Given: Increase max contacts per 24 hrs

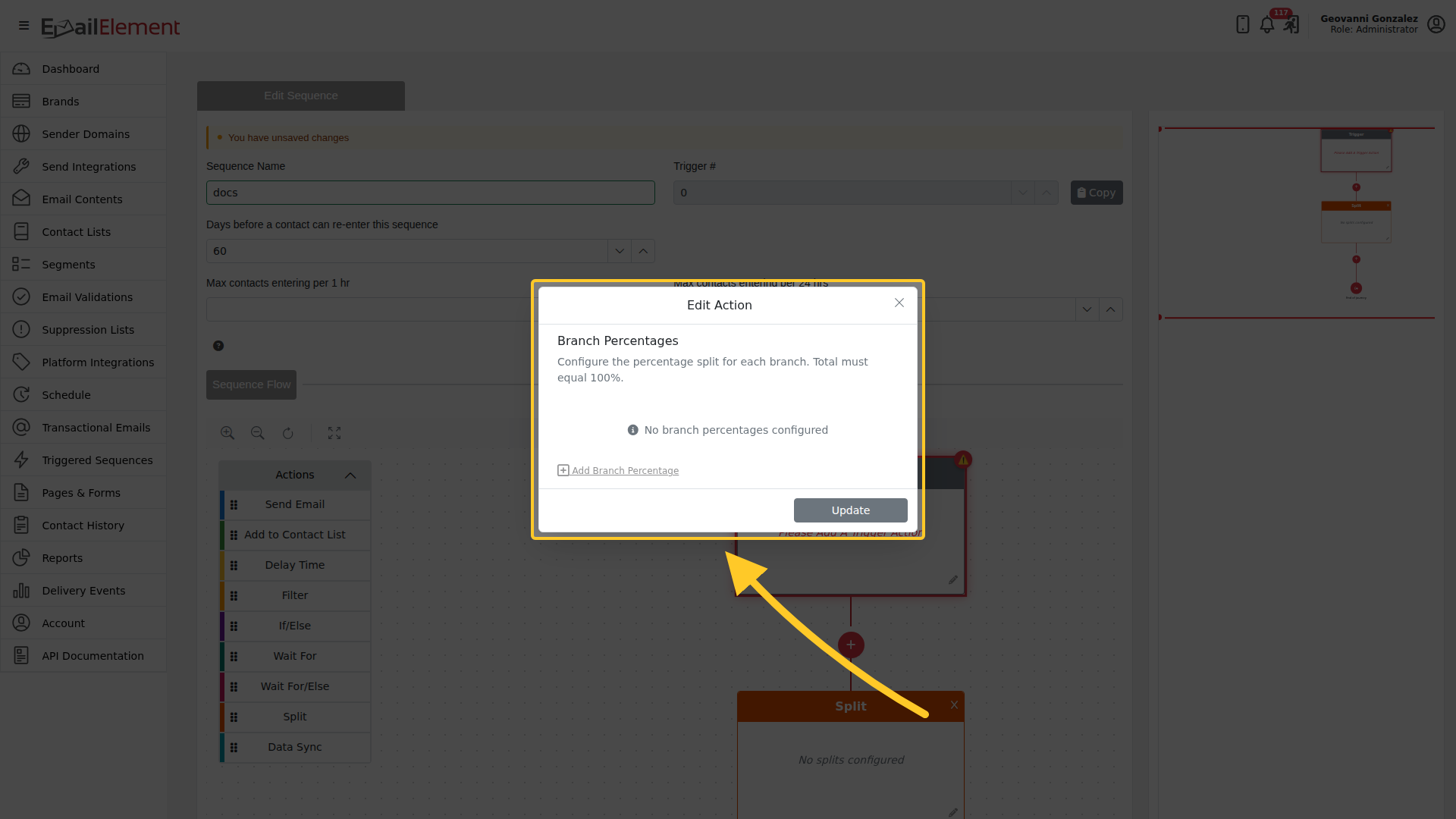Looking at the screenshot, I should 1111,309.
